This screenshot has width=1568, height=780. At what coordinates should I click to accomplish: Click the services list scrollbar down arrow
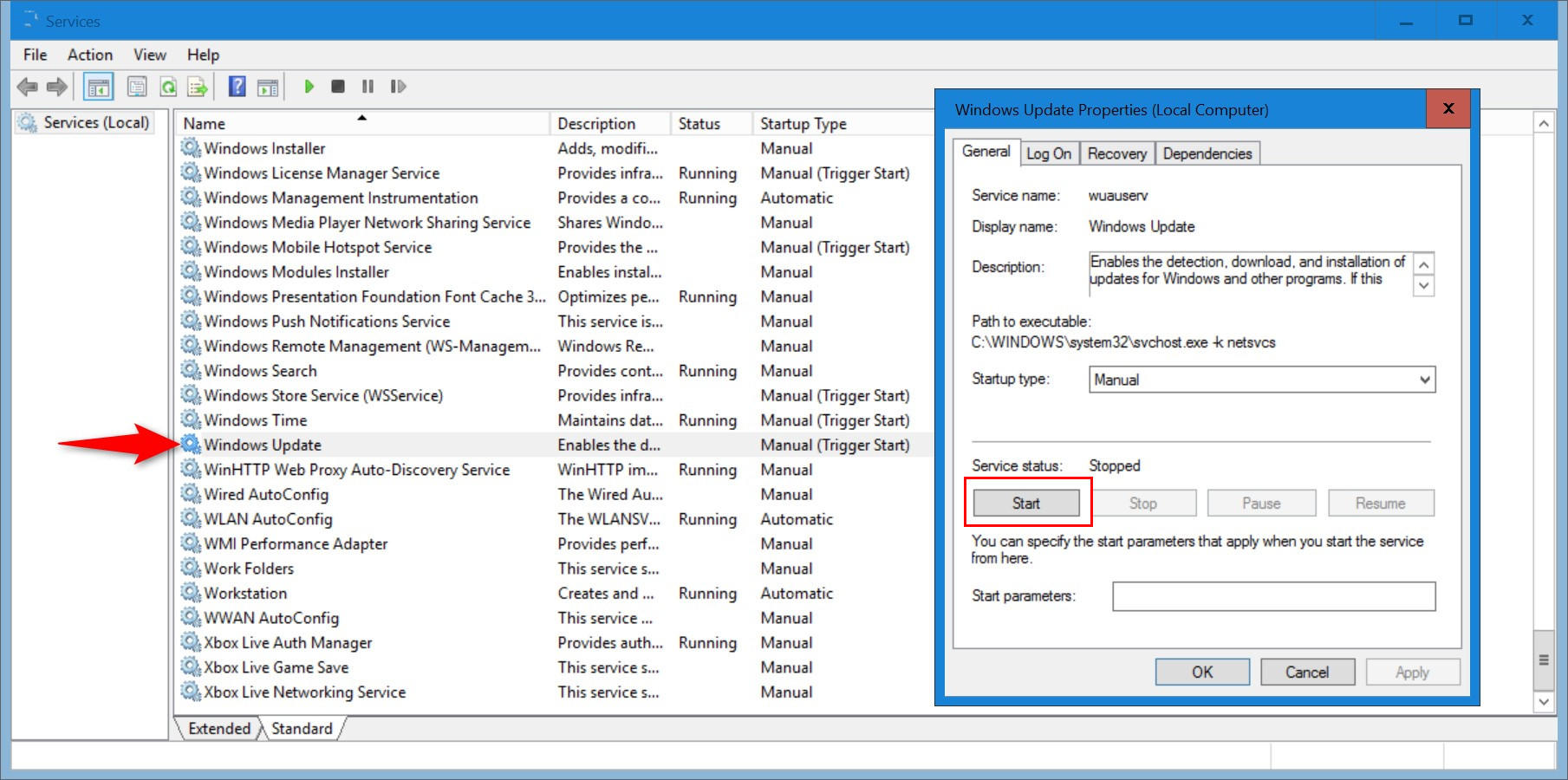pyautogui.click(x=1544, y=701)
